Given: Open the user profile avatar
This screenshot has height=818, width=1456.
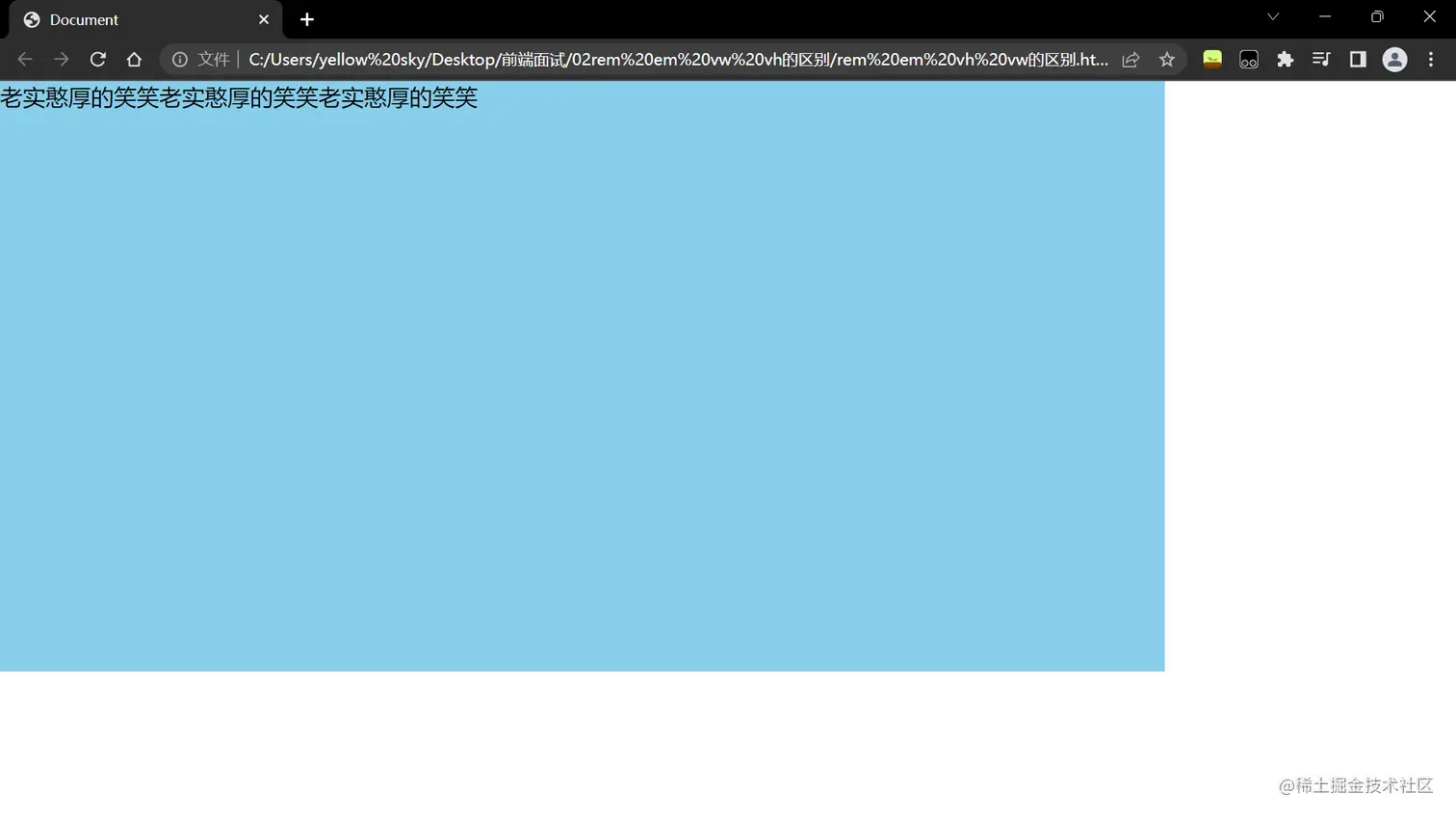Looking at the screenshot, I should tap(1394, 60).
